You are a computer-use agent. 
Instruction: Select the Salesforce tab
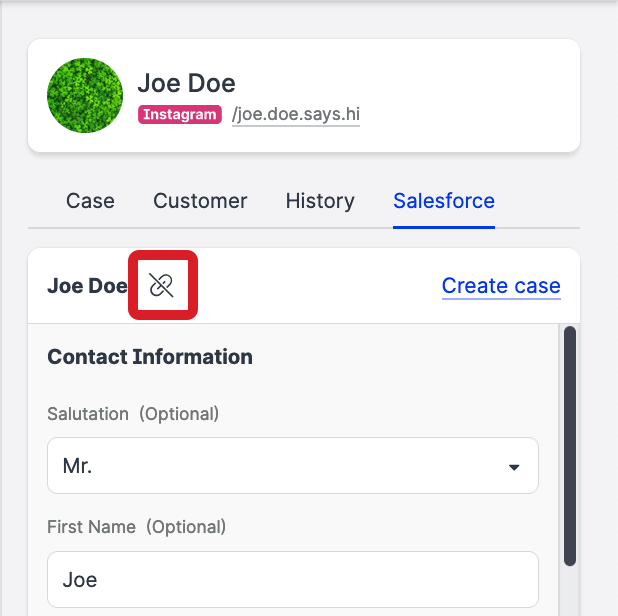(x=444, y=201)
